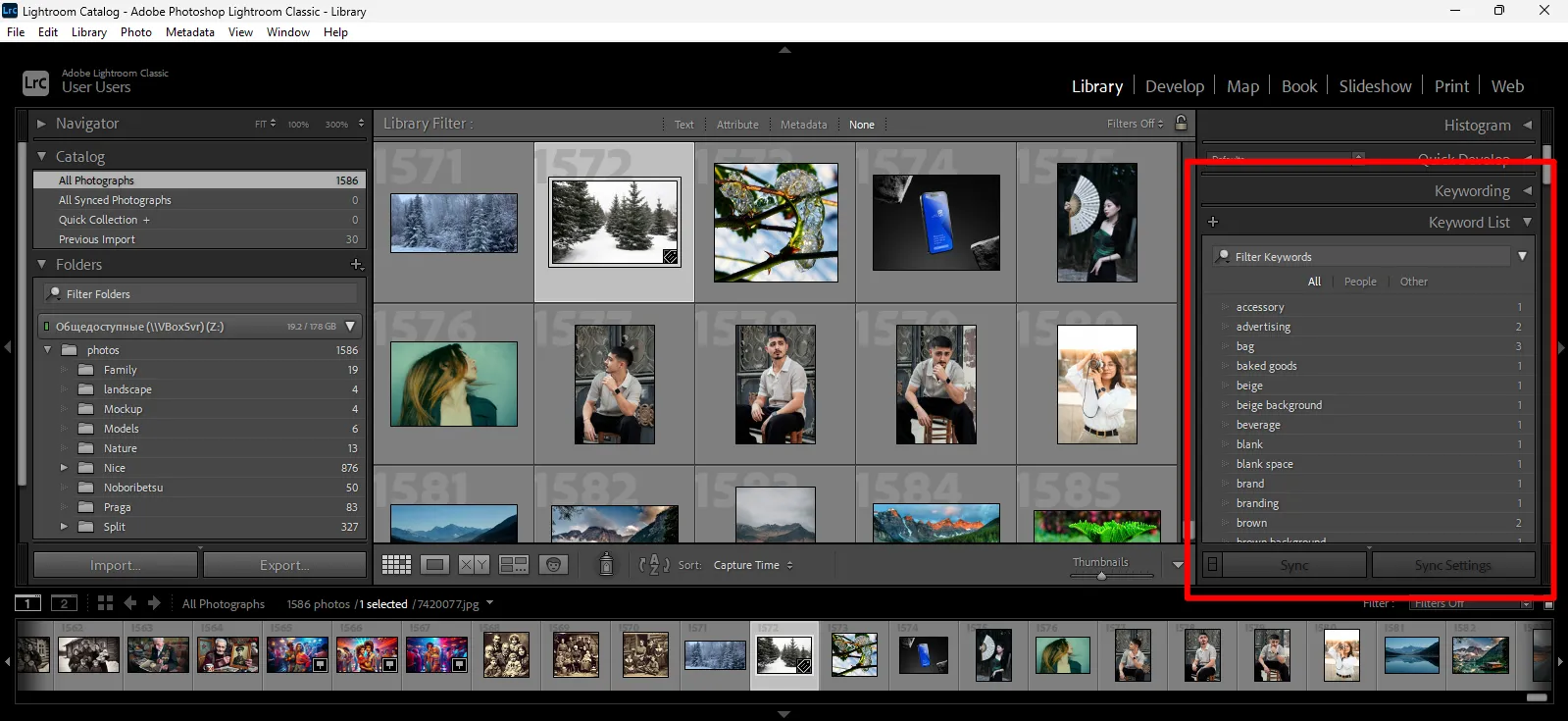Image resolution: width=1568 pixels, height=721 pixels.
Task: Click second window display button 2
Action: pos(65,603)
